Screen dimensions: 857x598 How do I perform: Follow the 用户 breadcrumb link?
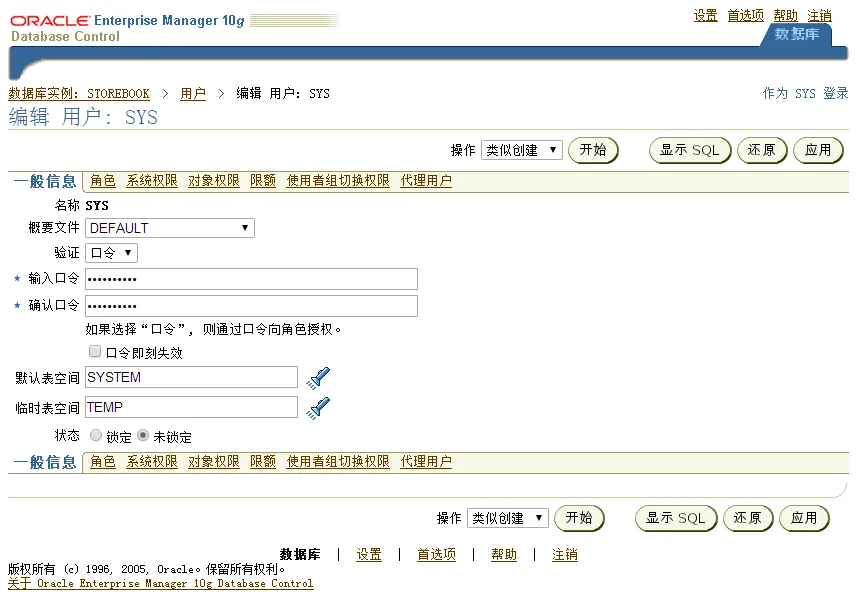pyautogui.click(x=193, y=93)
